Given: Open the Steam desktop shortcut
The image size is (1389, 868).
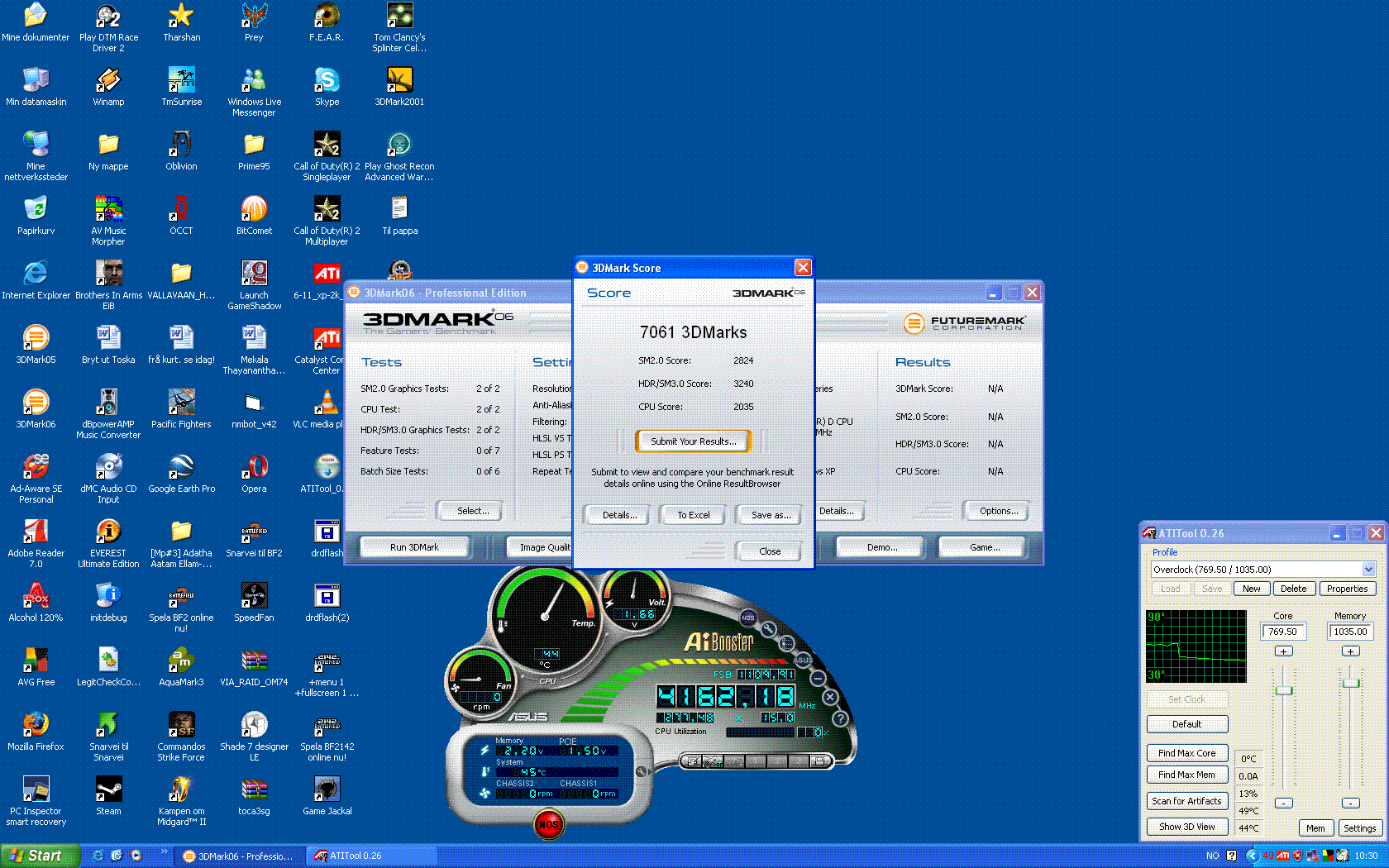Looking at the screenshot, I should [108, 796].
